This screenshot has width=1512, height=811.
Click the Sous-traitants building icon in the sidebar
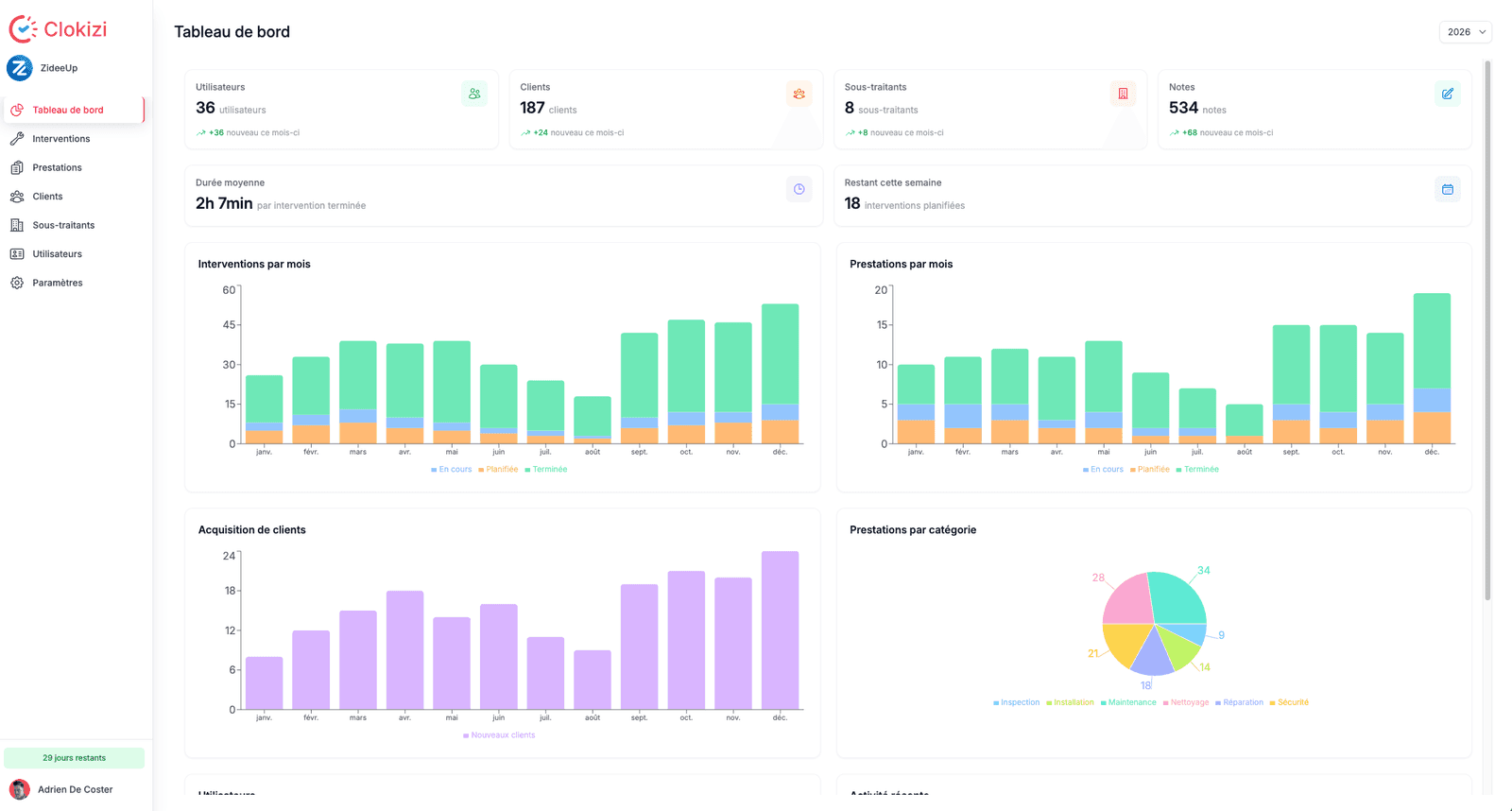tap(17, 225)
